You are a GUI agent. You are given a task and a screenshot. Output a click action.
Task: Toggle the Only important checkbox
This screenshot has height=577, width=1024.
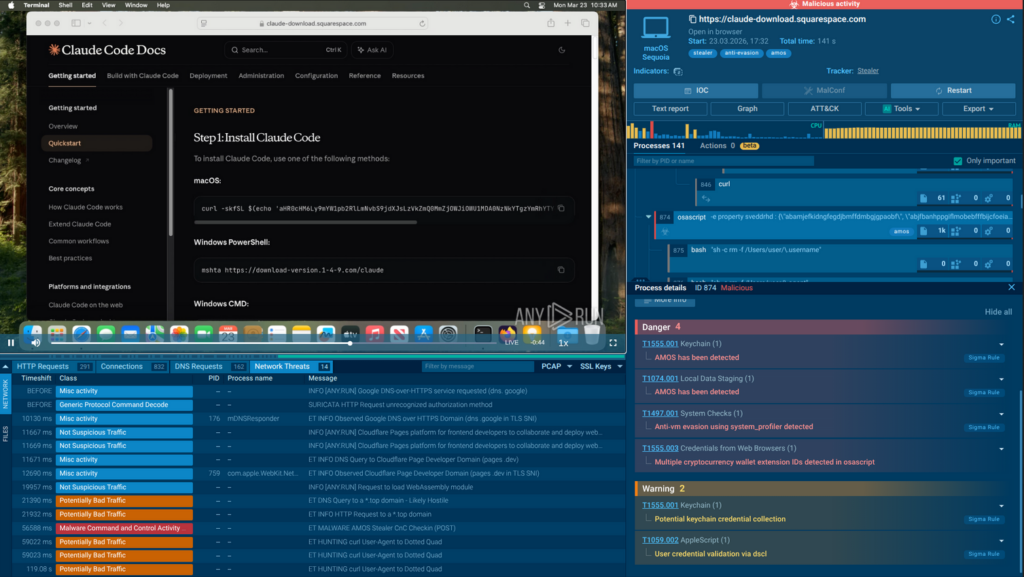coord(958,161)
